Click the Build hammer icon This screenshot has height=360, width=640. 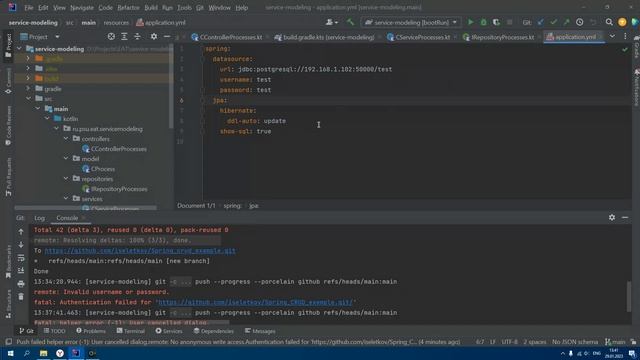pos(350,22)
